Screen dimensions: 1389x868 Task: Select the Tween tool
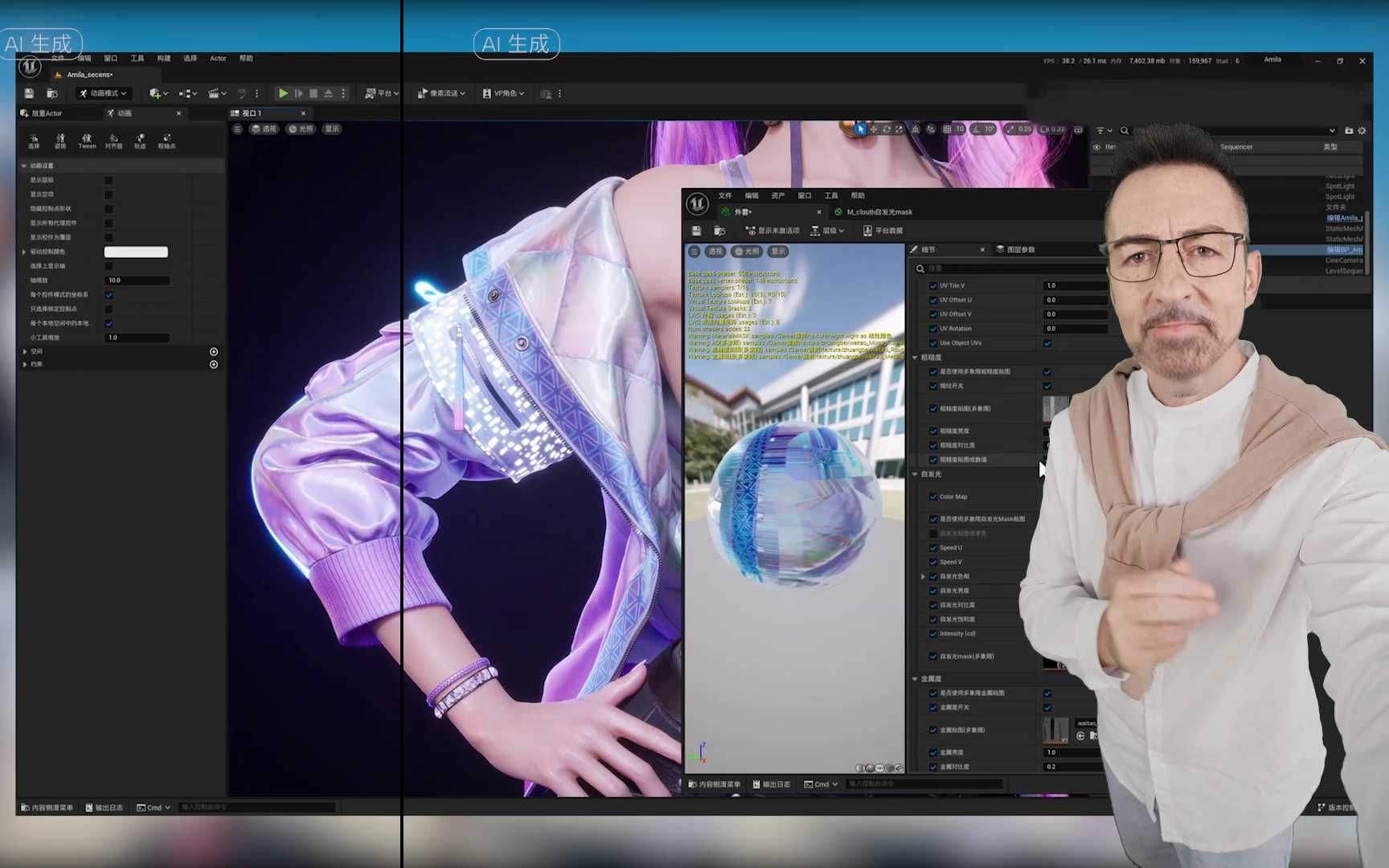click(87, 141)
